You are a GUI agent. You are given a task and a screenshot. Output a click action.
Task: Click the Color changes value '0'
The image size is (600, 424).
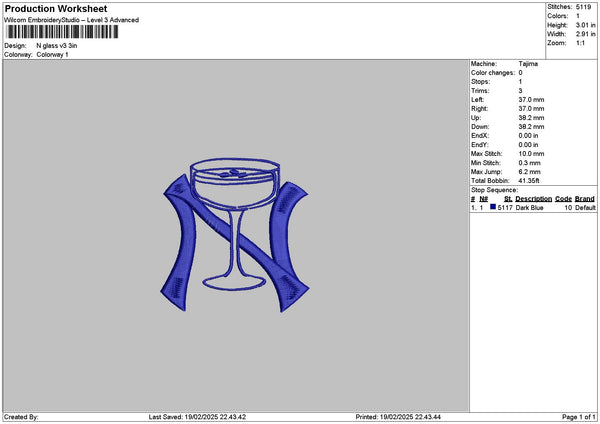click(520, 73)
